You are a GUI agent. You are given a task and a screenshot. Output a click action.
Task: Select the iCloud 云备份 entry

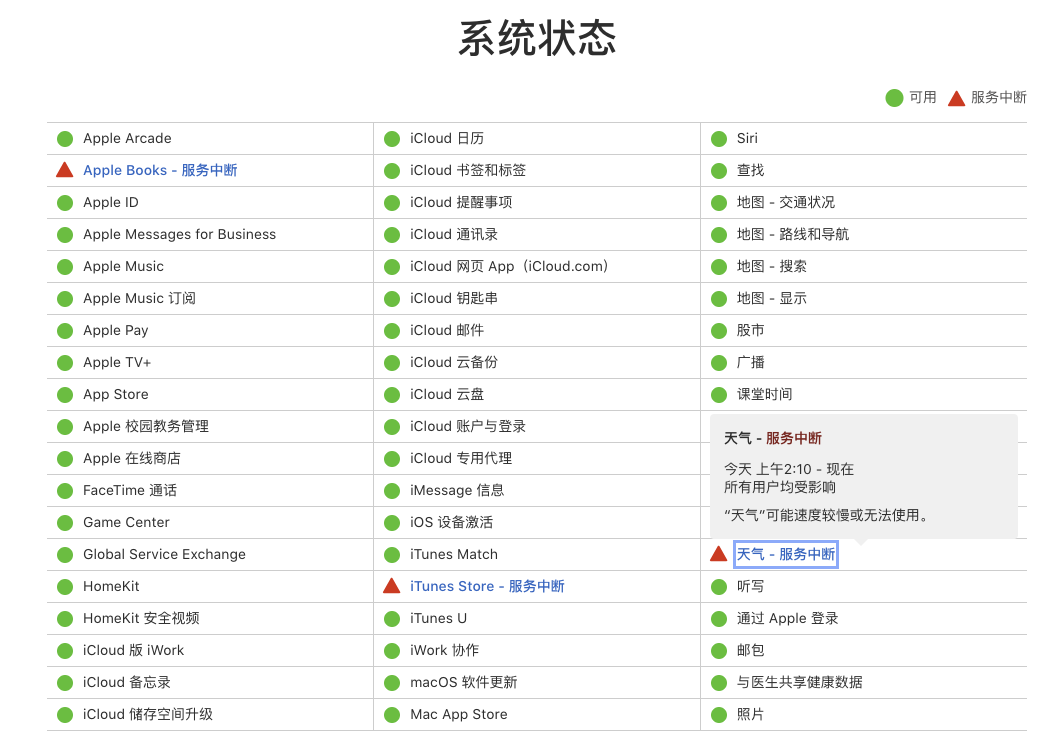454,362
